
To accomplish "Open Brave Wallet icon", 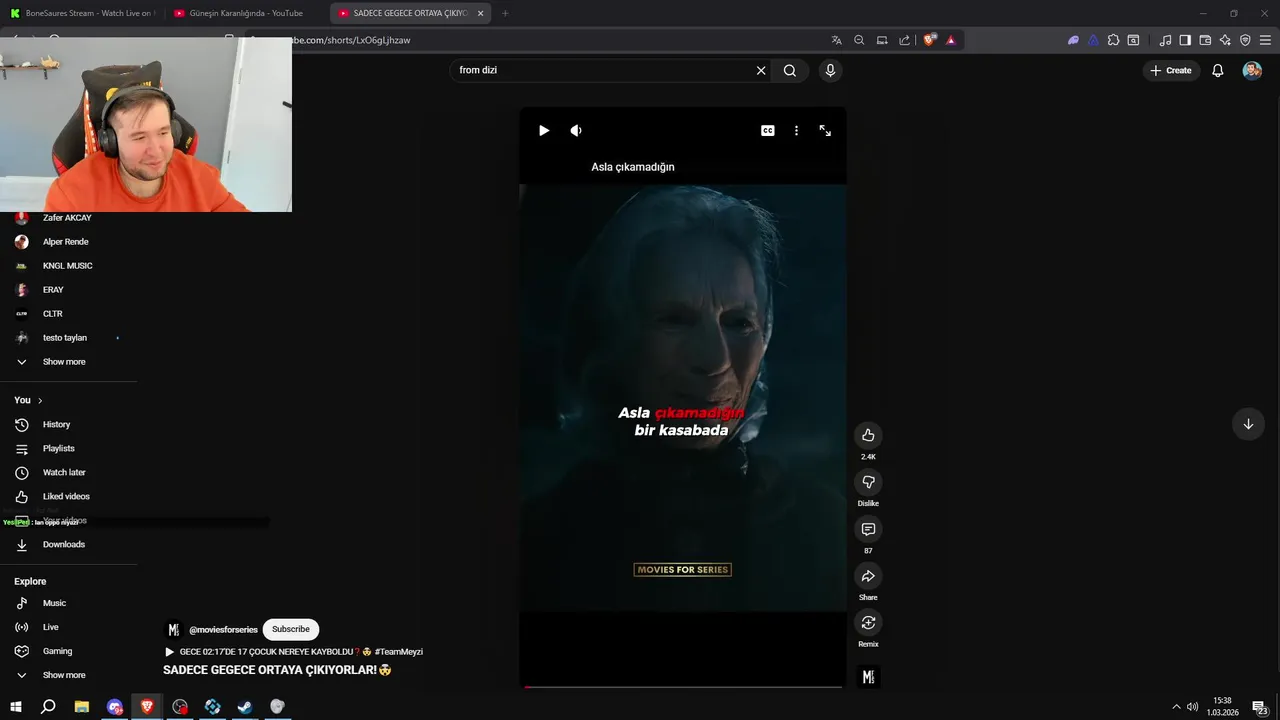I will click(1205, 40).
